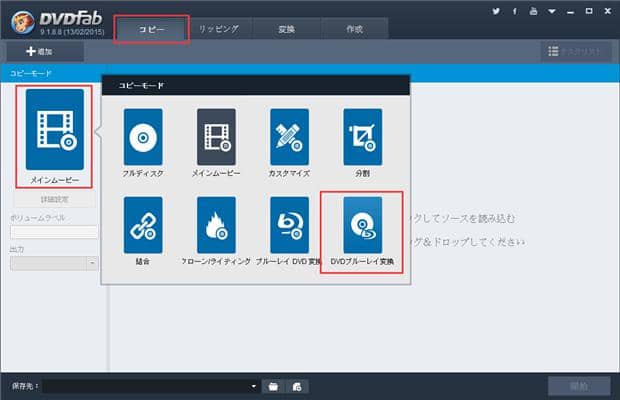Image resolution: width=620 pixels, height=400 pixels.
Task: Select the クローン/ライティング mode icon
Action: 216,225
